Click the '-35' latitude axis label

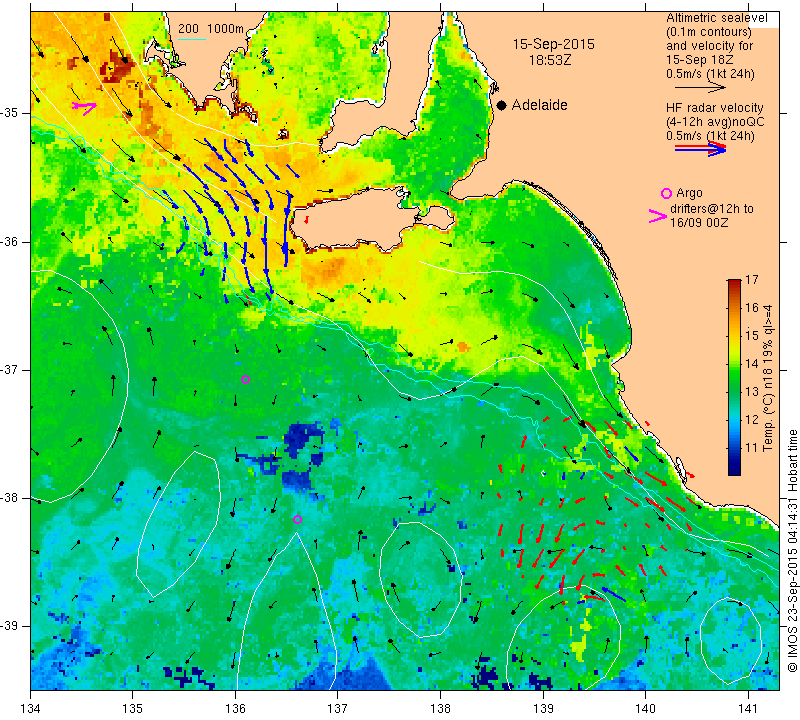point(10,113)
